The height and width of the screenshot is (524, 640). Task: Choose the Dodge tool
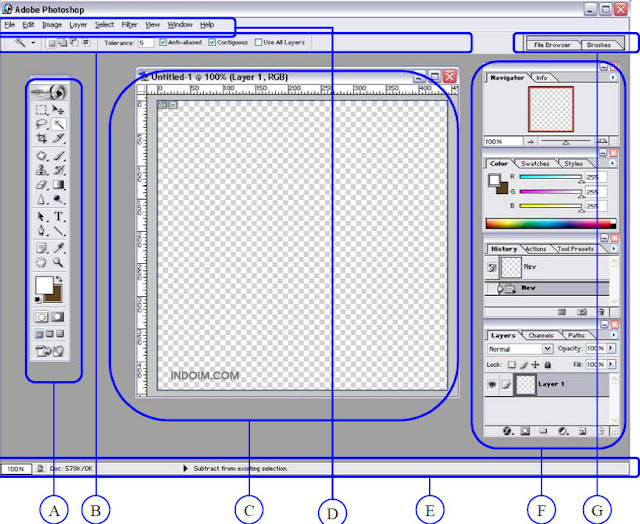(x=58, y=200)
